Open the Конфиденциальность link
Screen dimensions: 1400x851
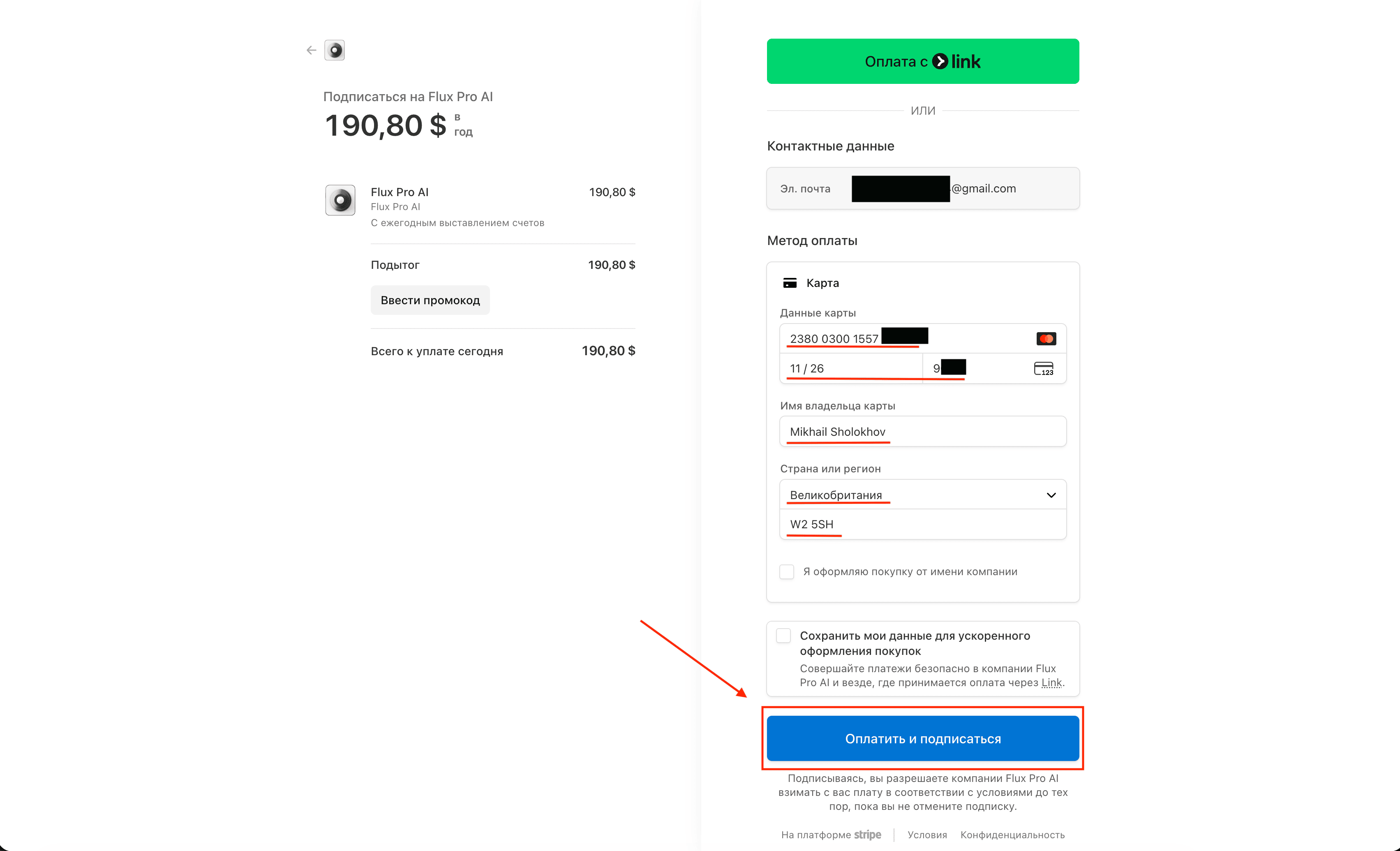1012,835
